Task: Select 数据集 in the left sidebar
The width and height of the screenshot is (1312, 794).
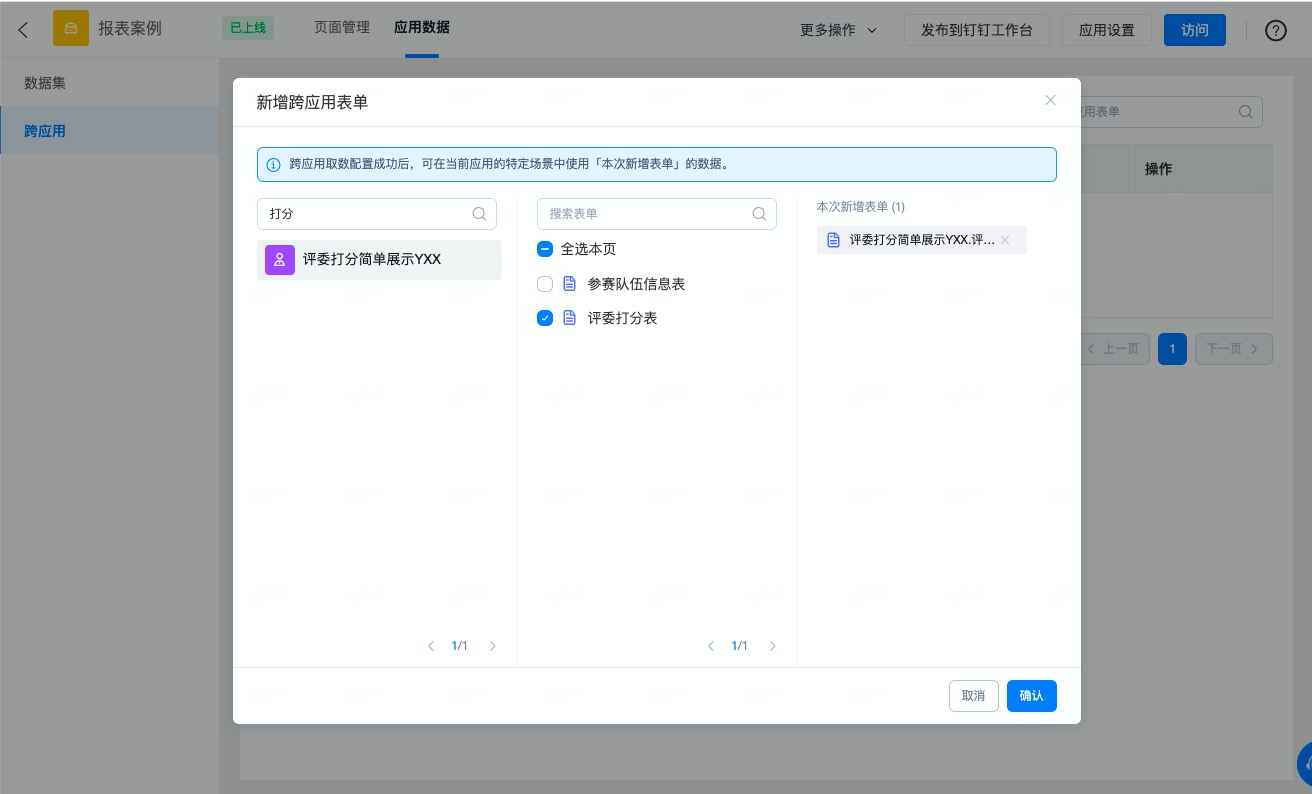Action: tap(45, 83)
